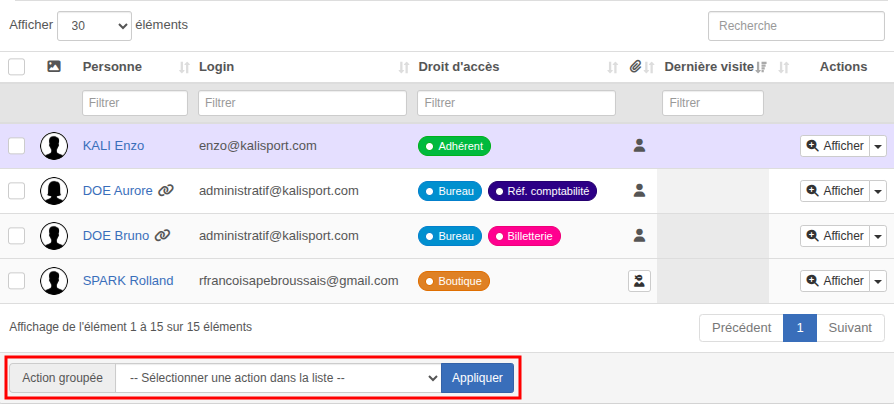Tick the select-all checkbox in the header
Viewport: 894px width, 404px height.
coord(17,67)
